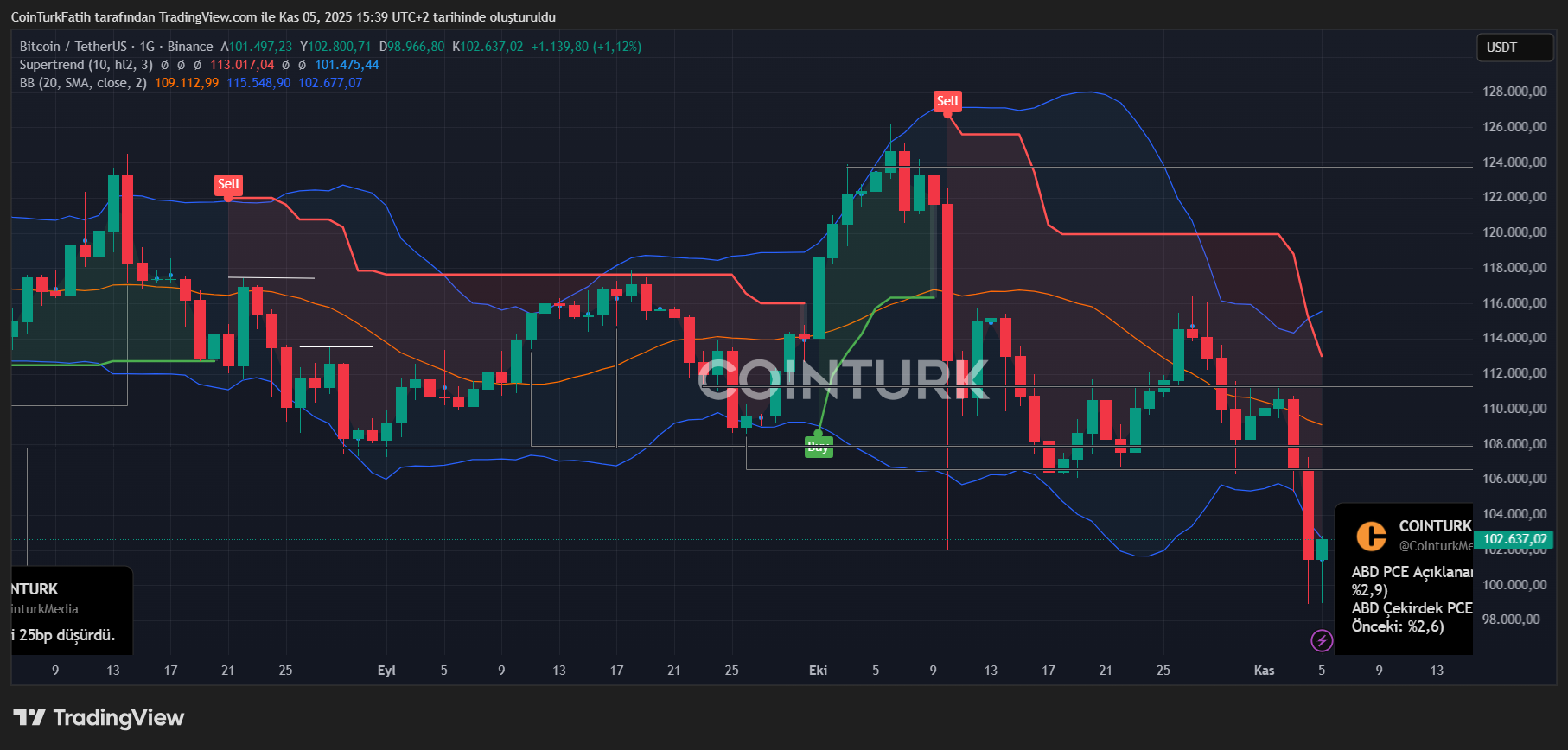Click the 114.000,00 price axis label
This screenshot has width=1568, height=750.
(1514, 338)
